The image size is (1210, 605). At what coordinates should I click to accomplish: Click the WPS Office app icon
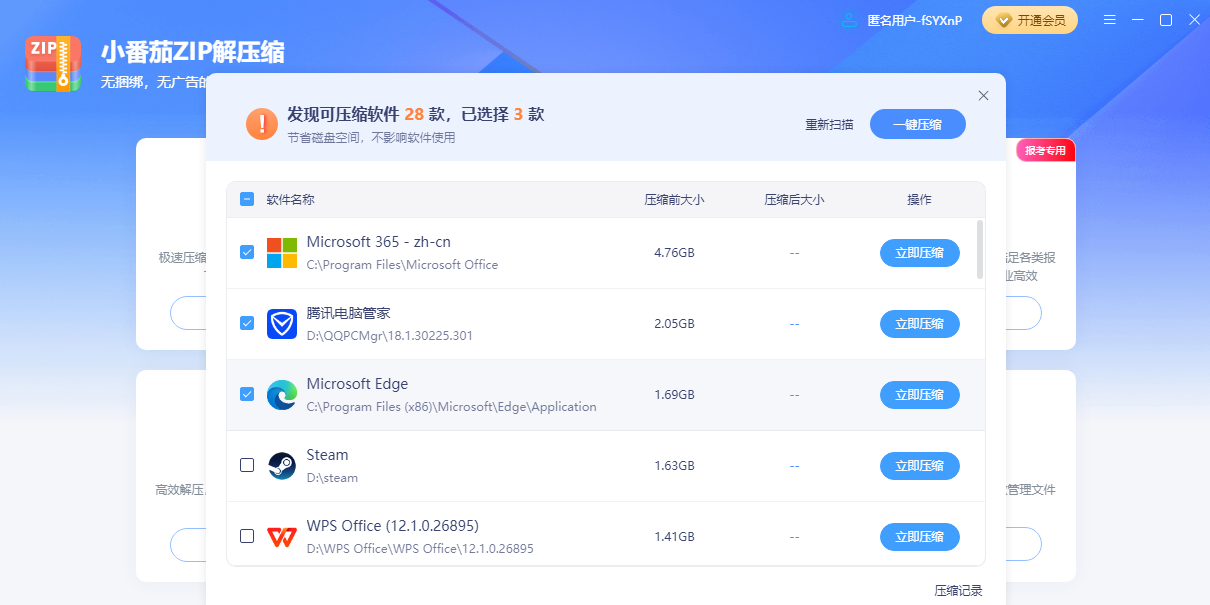(282, 537)
